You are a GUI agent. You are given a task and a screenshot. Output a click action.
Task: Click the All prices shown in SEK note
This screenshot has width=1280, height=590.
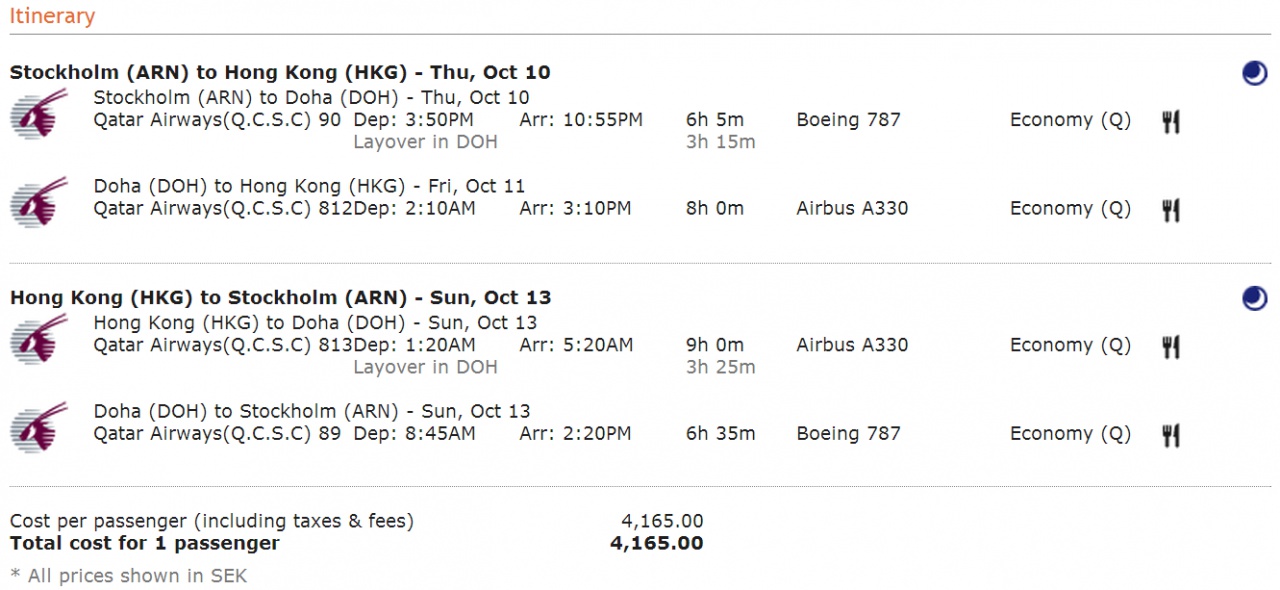click(128, 575)
